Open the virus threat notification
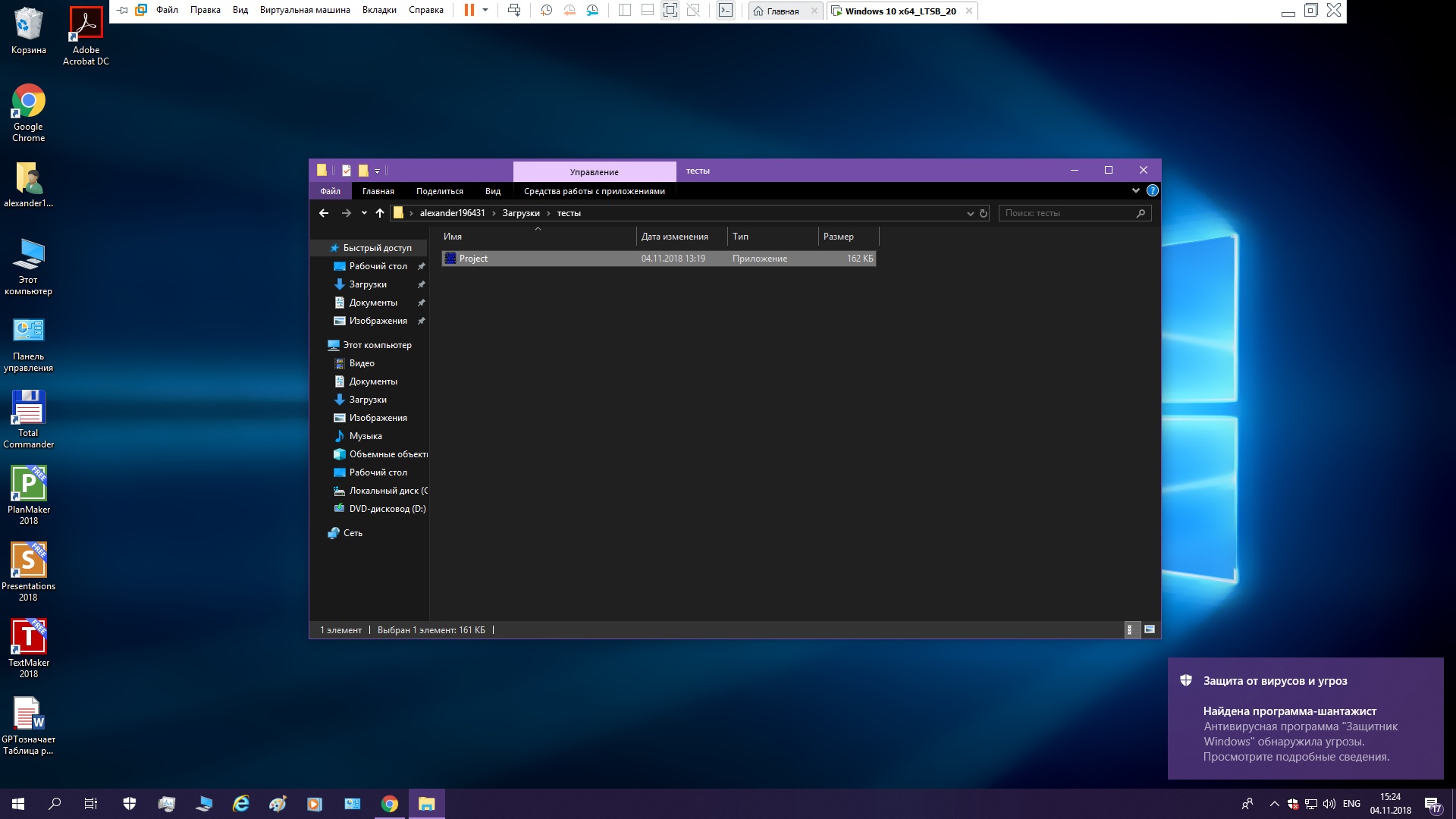The image size is (1456, 819). pos(1304,718)
